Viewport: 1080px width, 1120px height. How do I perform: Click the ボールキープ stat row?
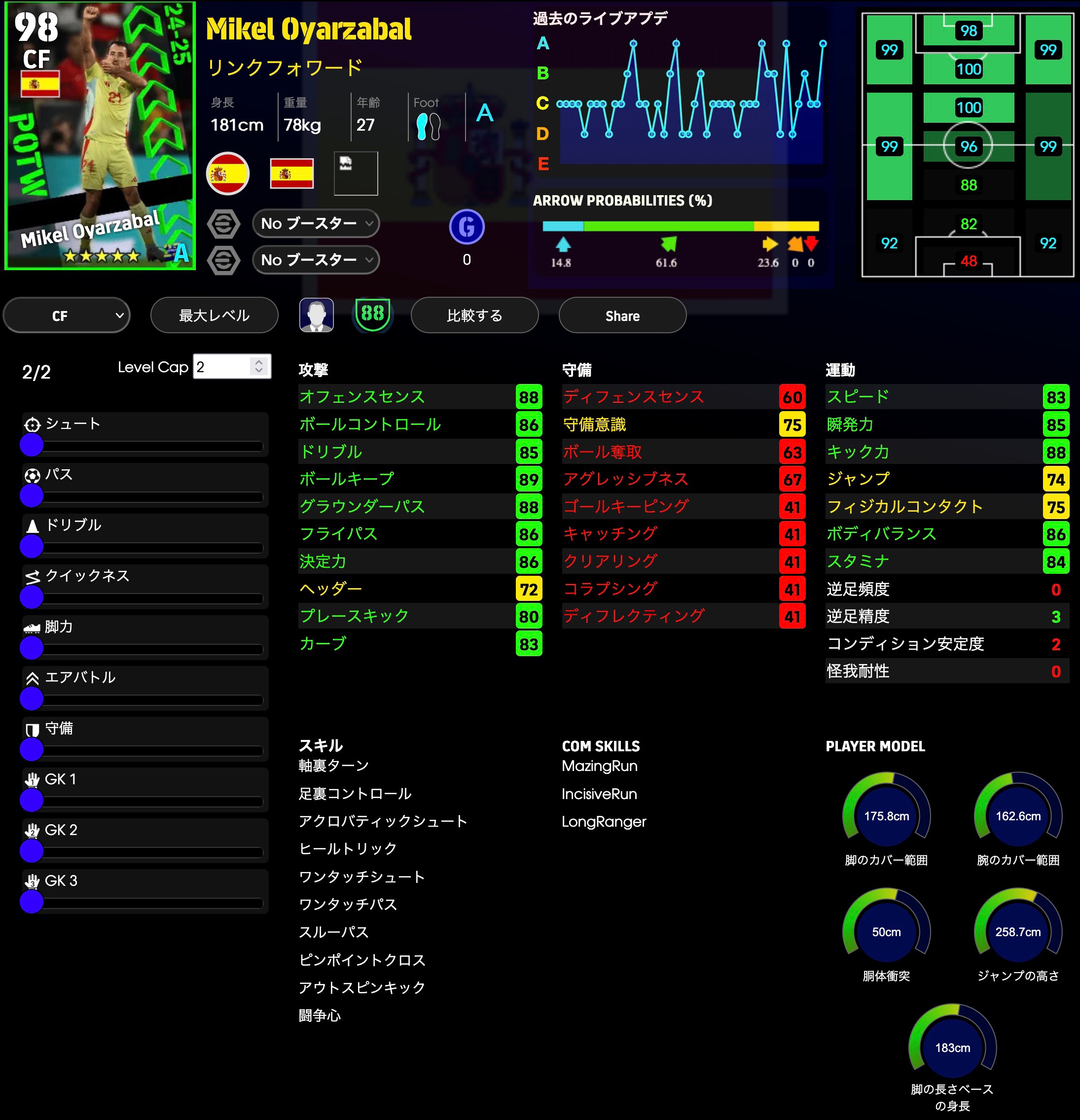[420, 479]
